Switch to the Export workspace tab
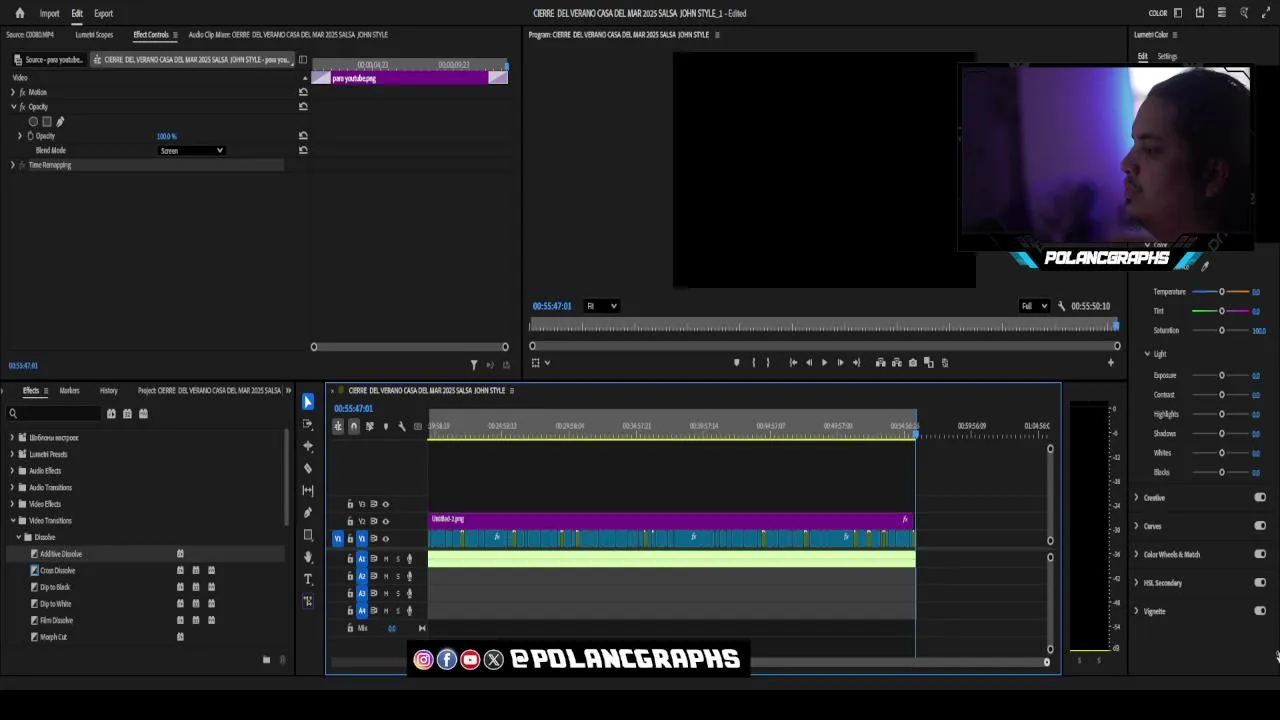Screen dimensions: 1280x720 (x=103, y=13)
